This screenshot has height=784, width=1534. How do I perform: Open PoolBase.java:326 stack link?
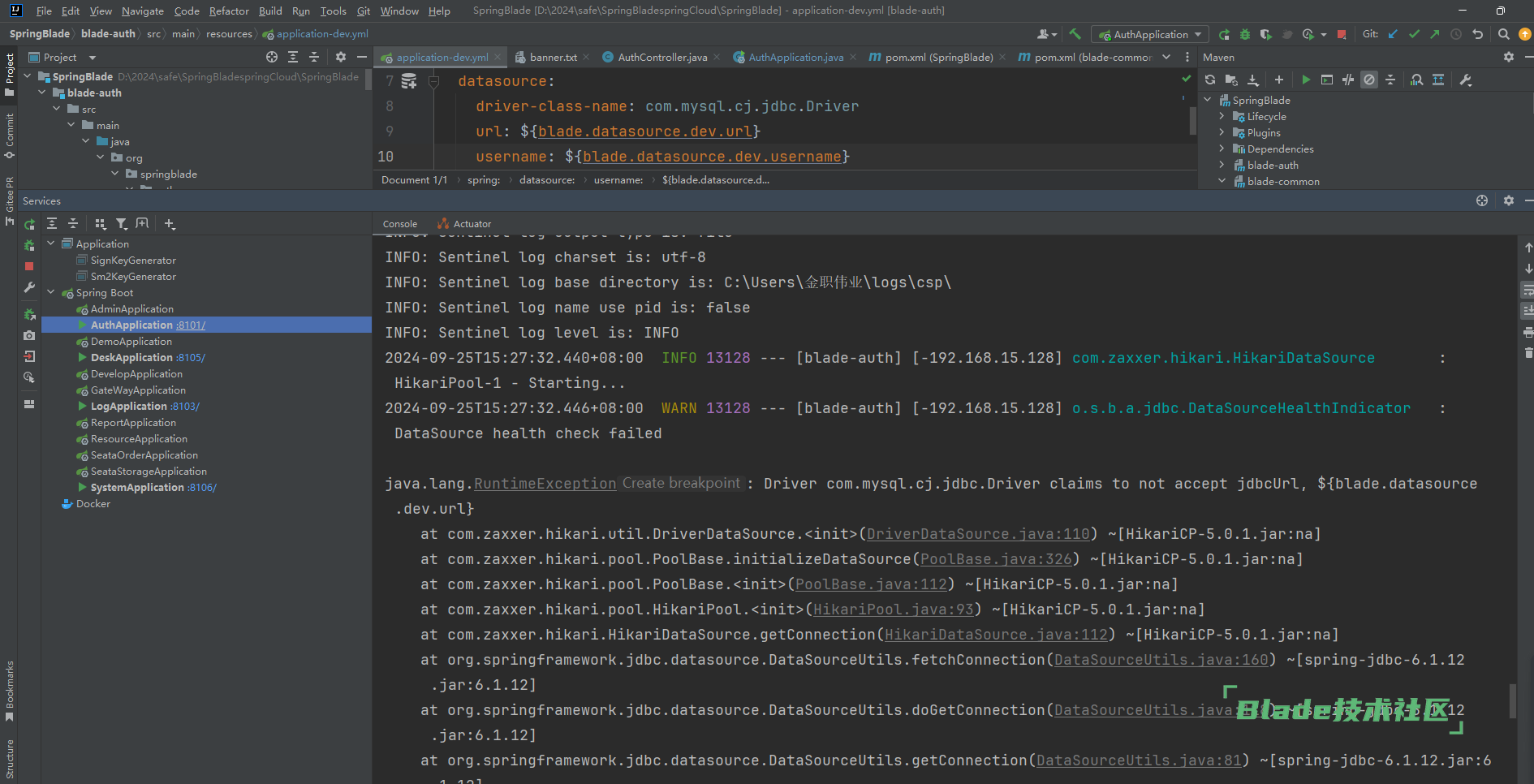(996, 559)
